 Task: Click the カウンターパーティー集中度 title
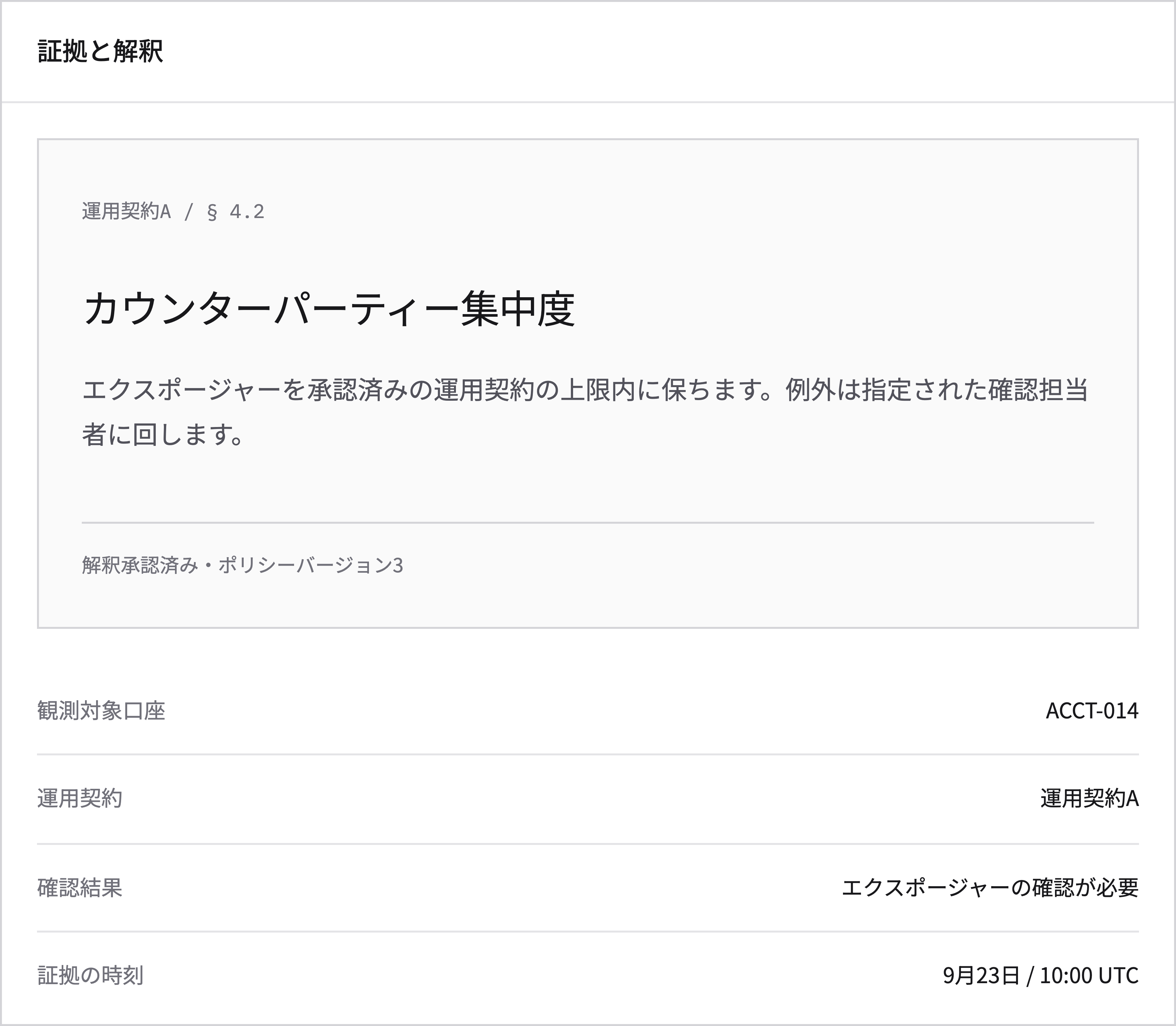[x=329, y=309]
